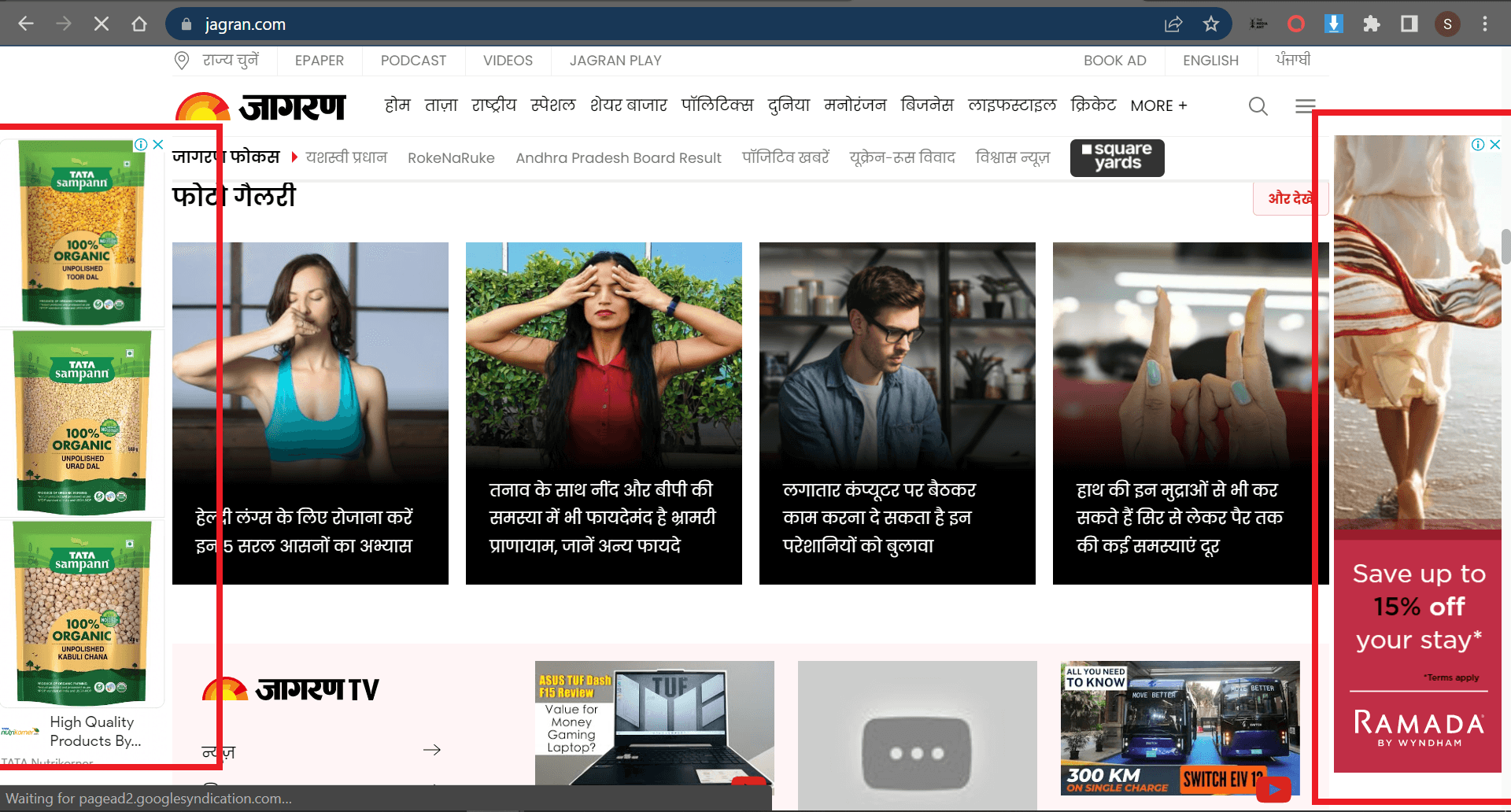Open the Switch EiV 12 electric bus video
This screenshot has height=812, width=1511.
pos(1180,729)
